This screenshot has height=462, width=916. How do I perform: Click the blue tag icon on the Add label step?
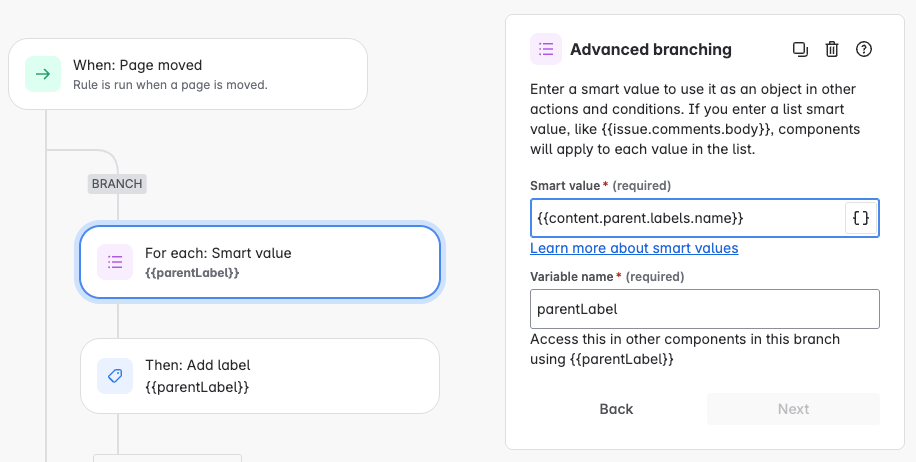[x=115, y=376]
